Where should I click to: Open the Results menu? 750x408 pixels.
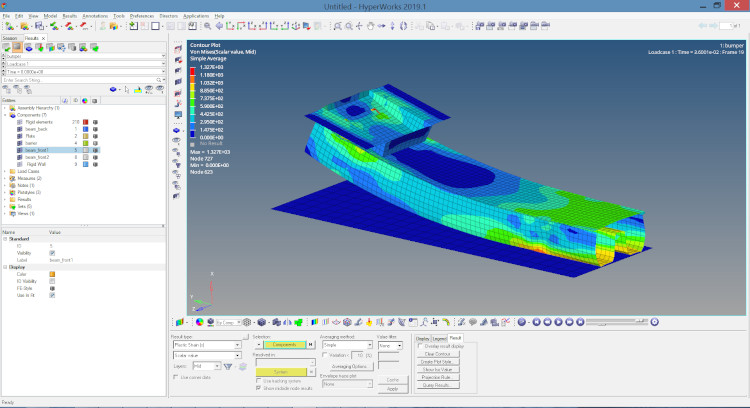[x=69, y=17]
